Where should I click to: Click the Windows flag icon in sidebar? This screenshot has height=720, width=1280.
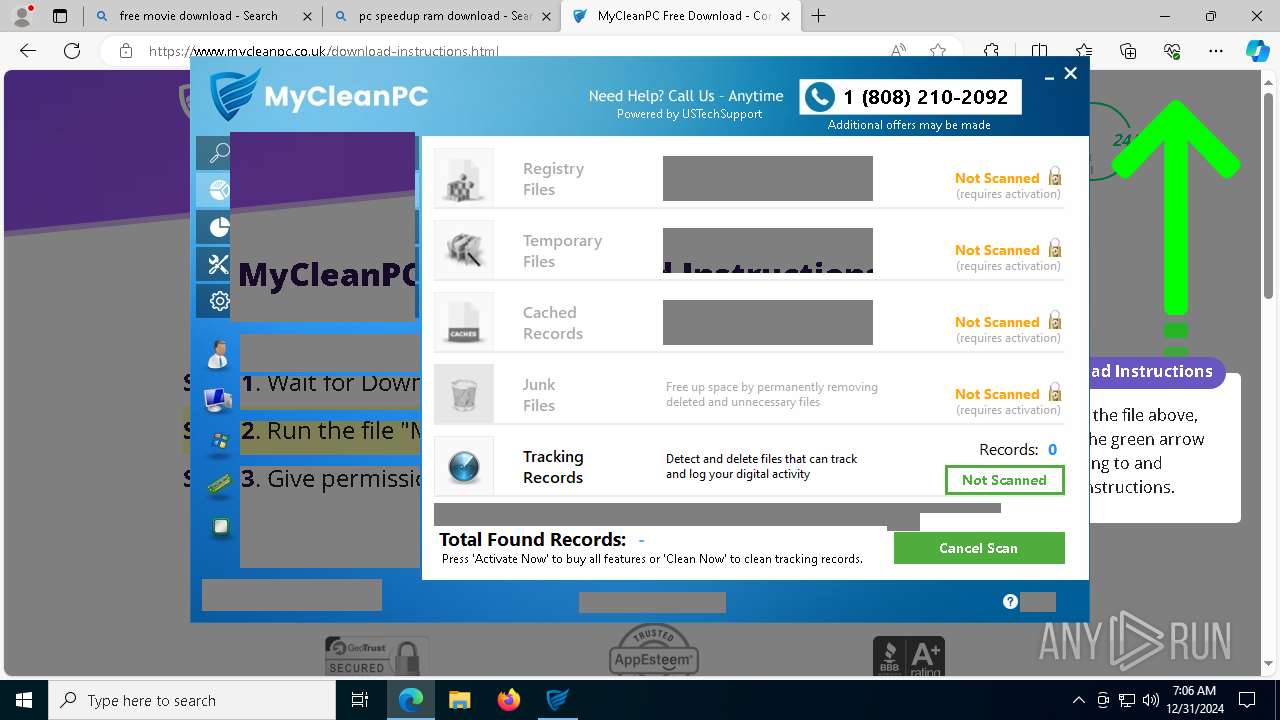pos(219,442)
